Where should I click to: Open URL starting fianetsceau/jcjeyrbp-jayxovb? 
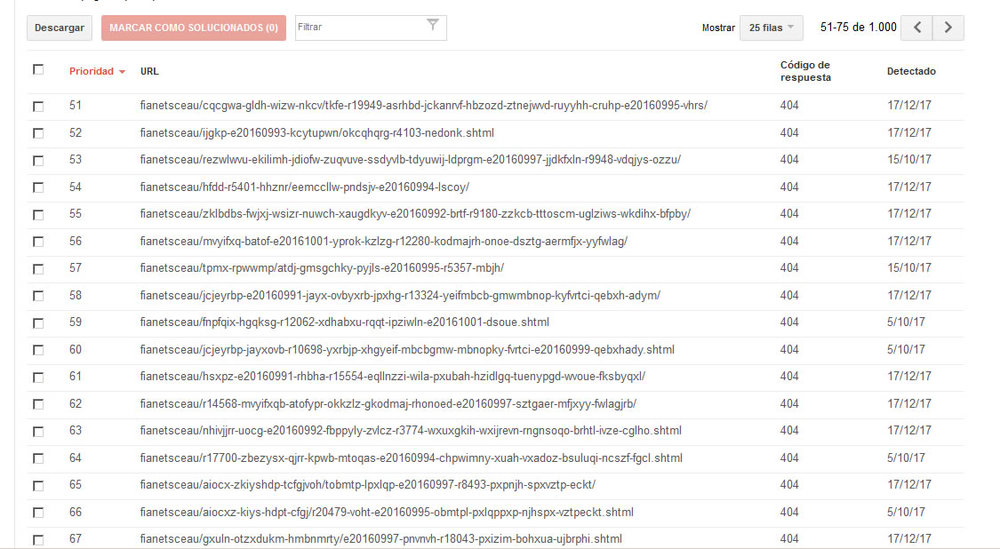point(407,349)
